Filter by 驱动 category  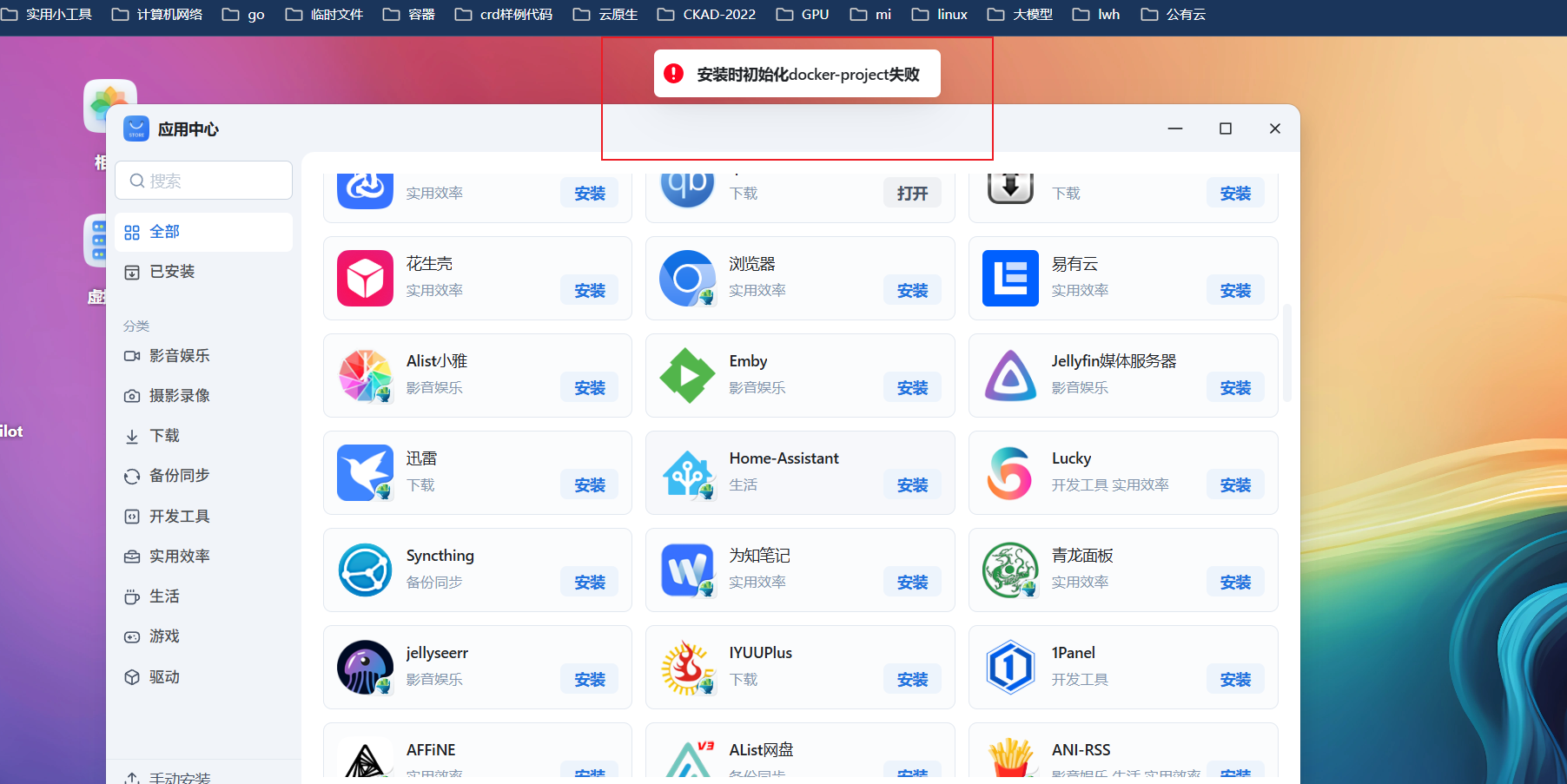pos(203,677)
